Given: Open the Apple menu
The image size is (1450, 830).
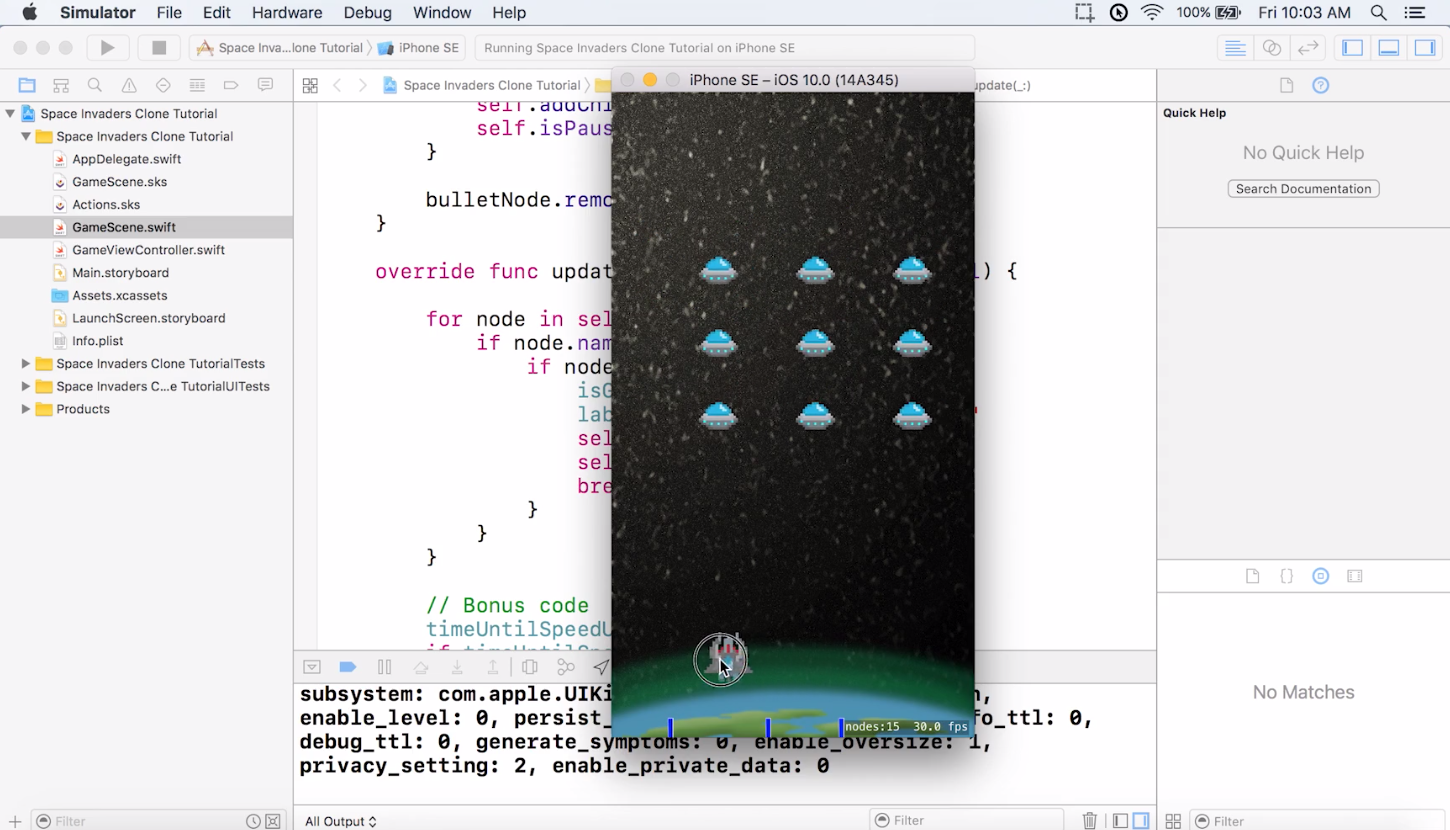Looking at the screenshot, I should click(29, 13).
